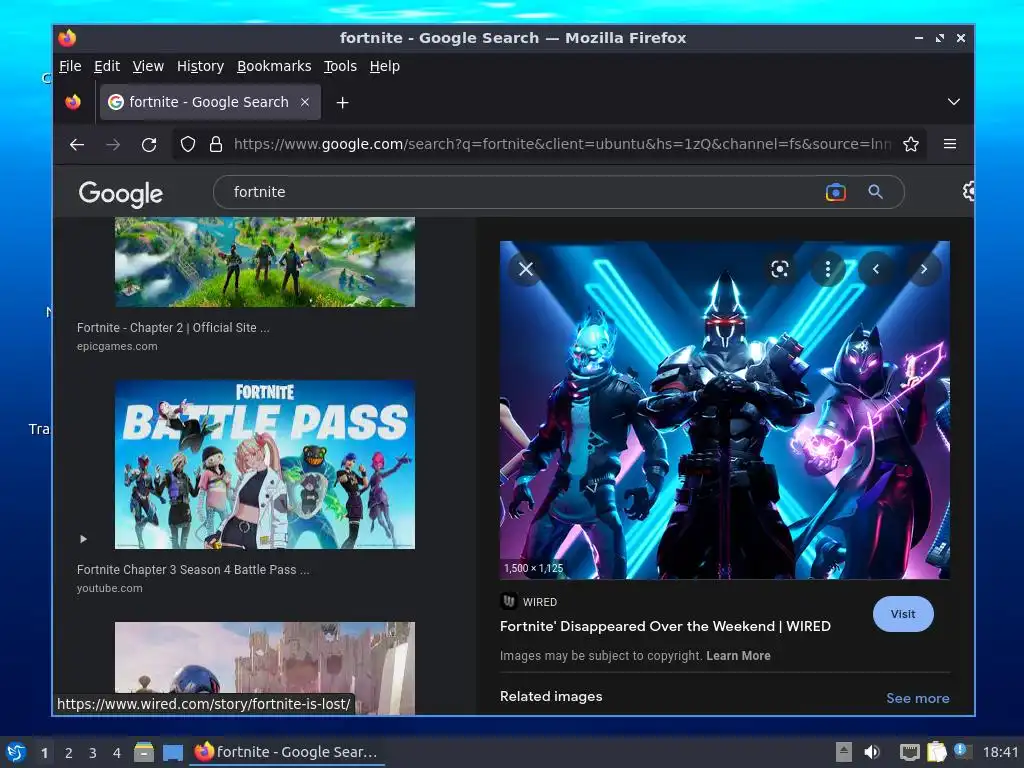Close the image preview panel
This screenshot has width=1024, height=768.
click(526, 269)
